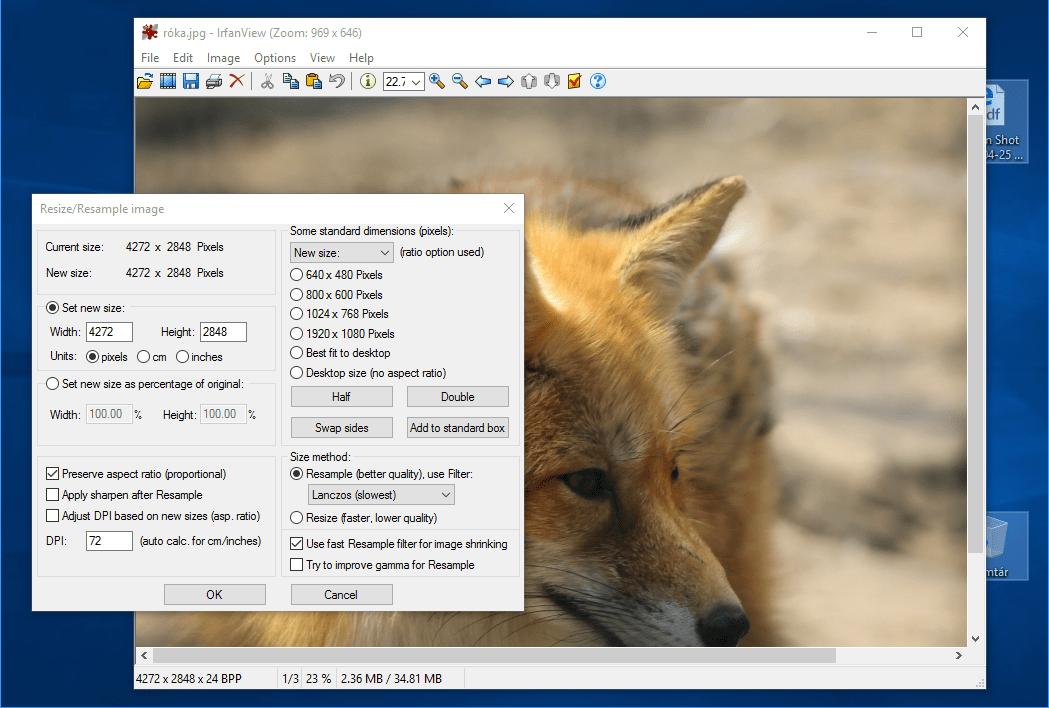
Task: Open the Options menu
Action: tap(275, 58)
